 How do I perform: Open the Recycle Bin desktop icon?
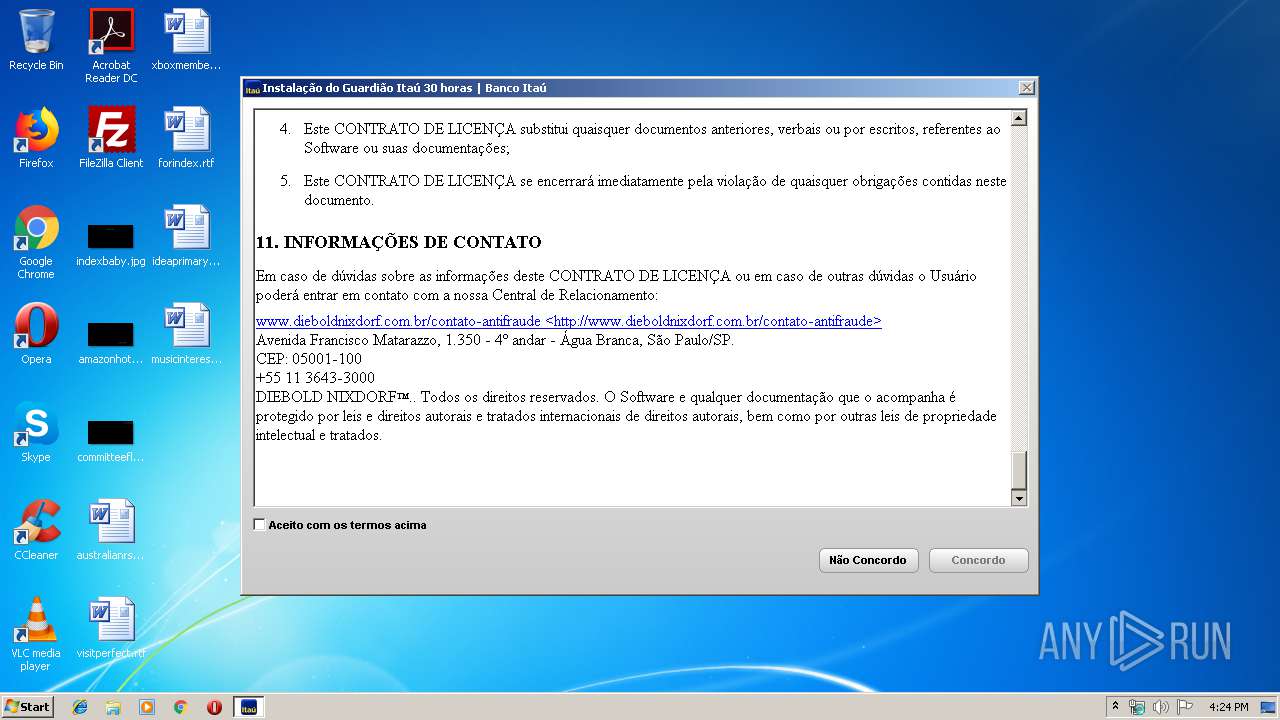tap(36, 41)
